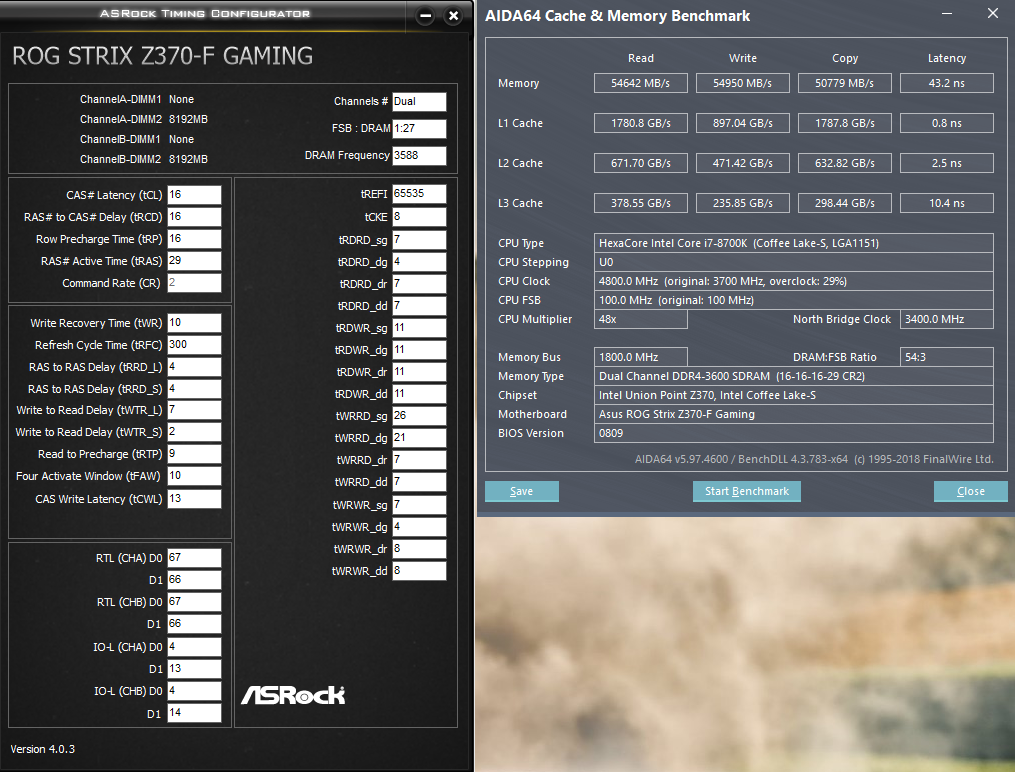The height and width of the screenshot is (772, 1015).
Task: Click RTL (CHB) D0 field
Action: pyautogui.click(x=194, y=602)
